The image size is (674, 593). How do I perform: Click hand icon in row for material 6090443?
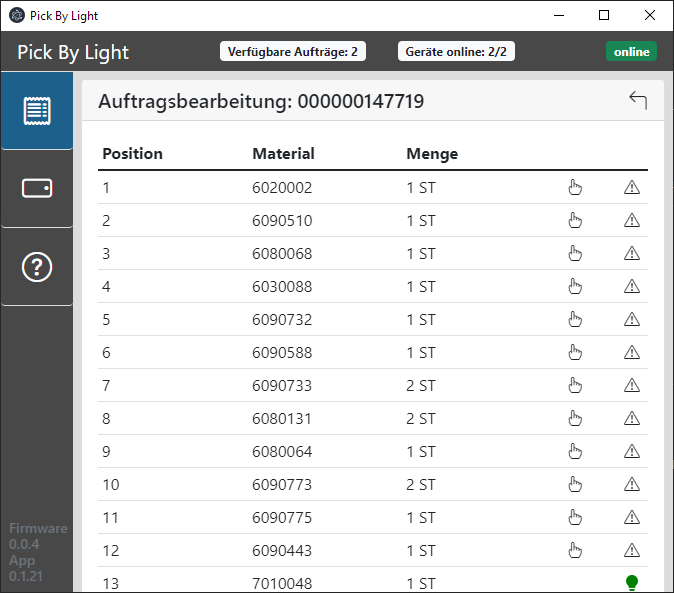click(575, 550)
